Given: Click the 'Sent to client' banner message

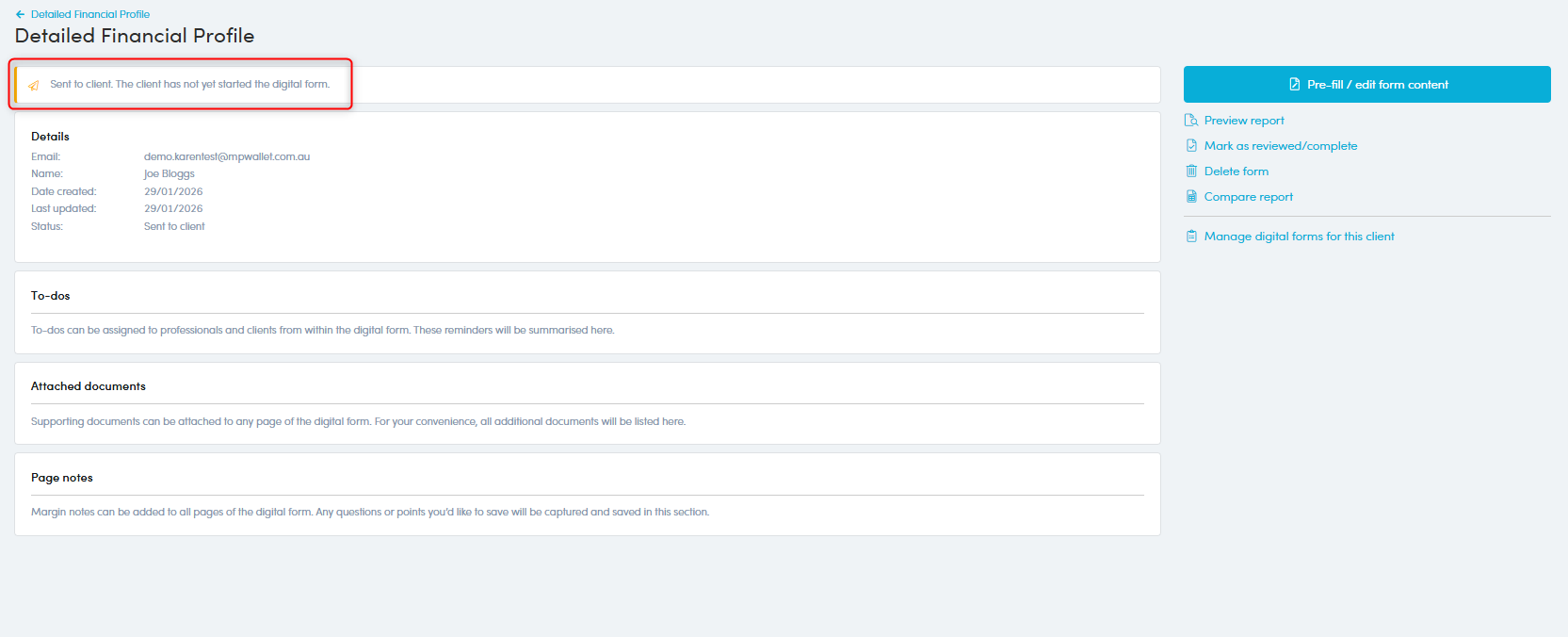Looking at the screenshot, I should 189,84.
